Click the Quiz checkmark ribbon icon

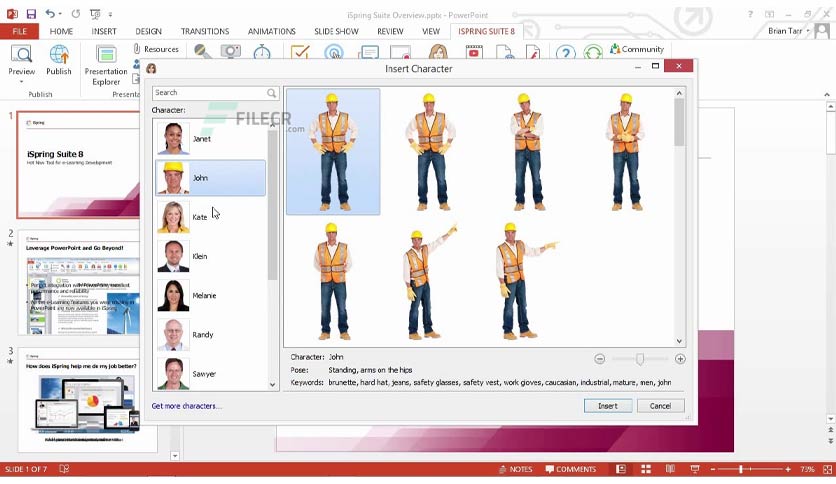(x=300, y=52)
